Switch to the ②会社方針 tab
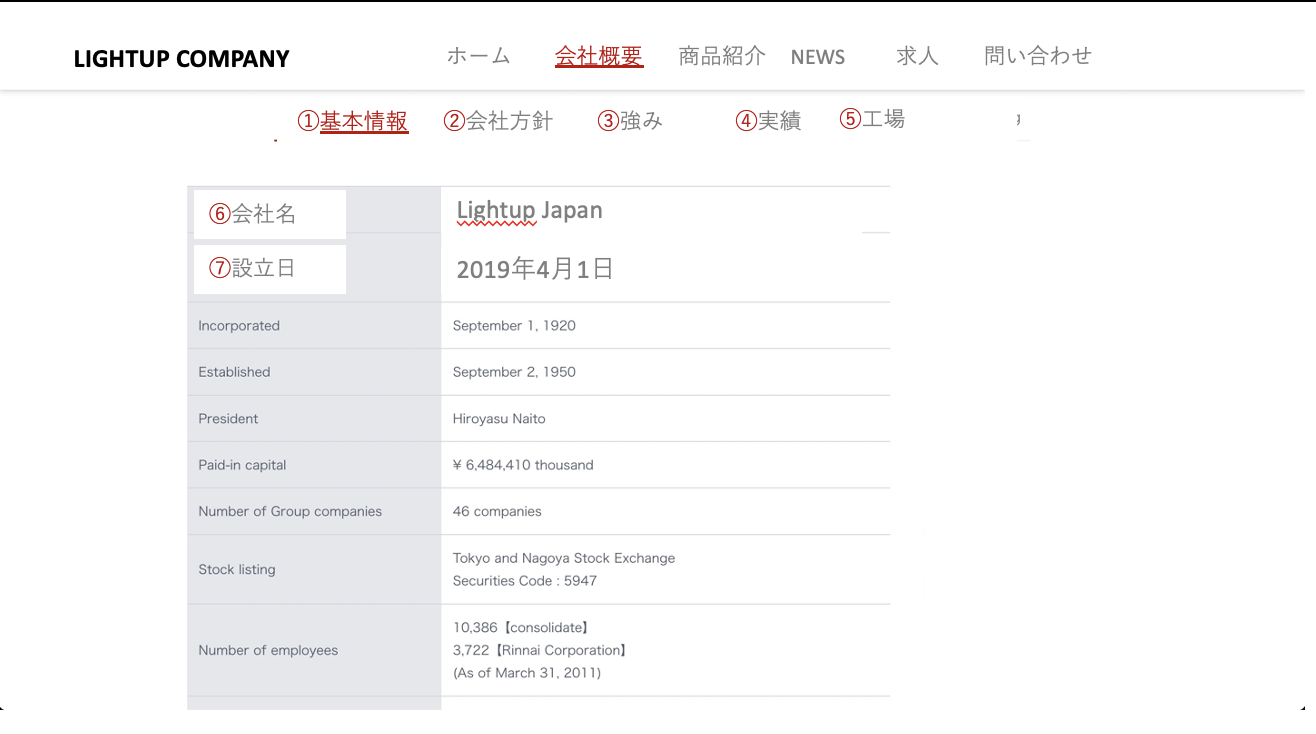This screenshot has width=1316, height=734. (x=498, y=121)
